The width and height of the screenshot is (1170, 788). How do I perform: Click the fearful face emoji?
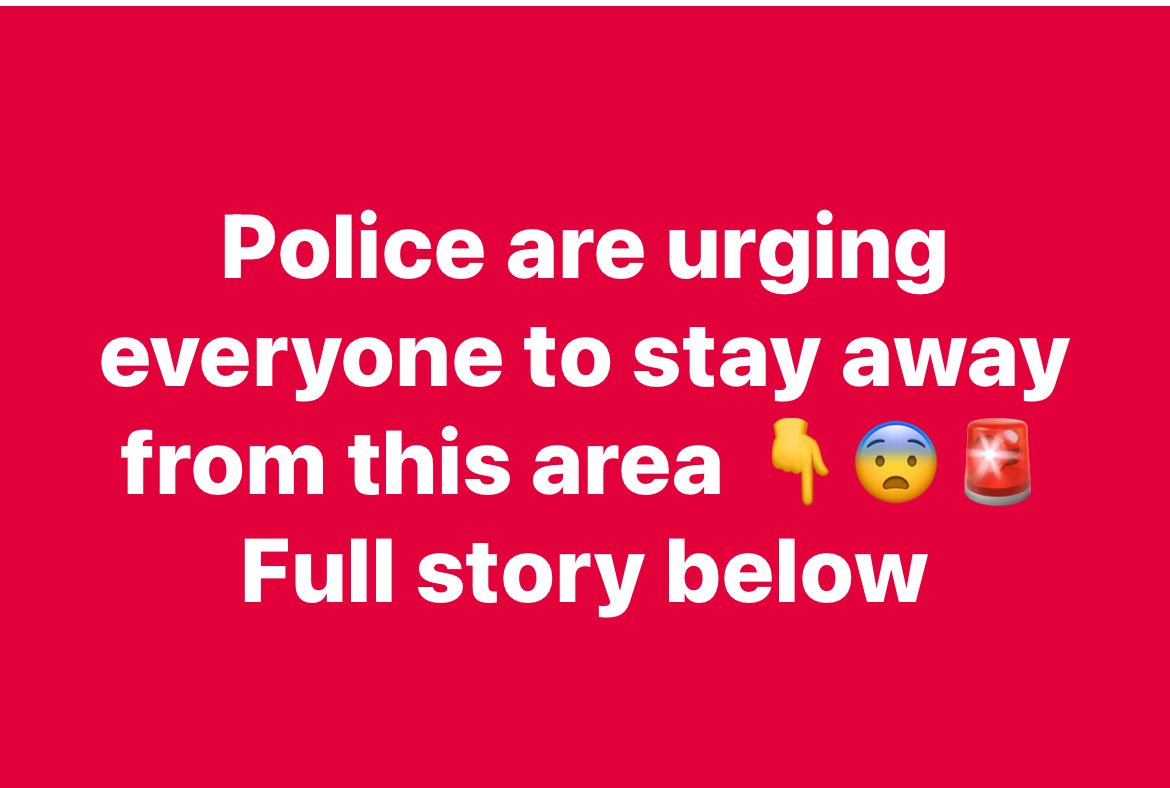[x=895, y=461]
